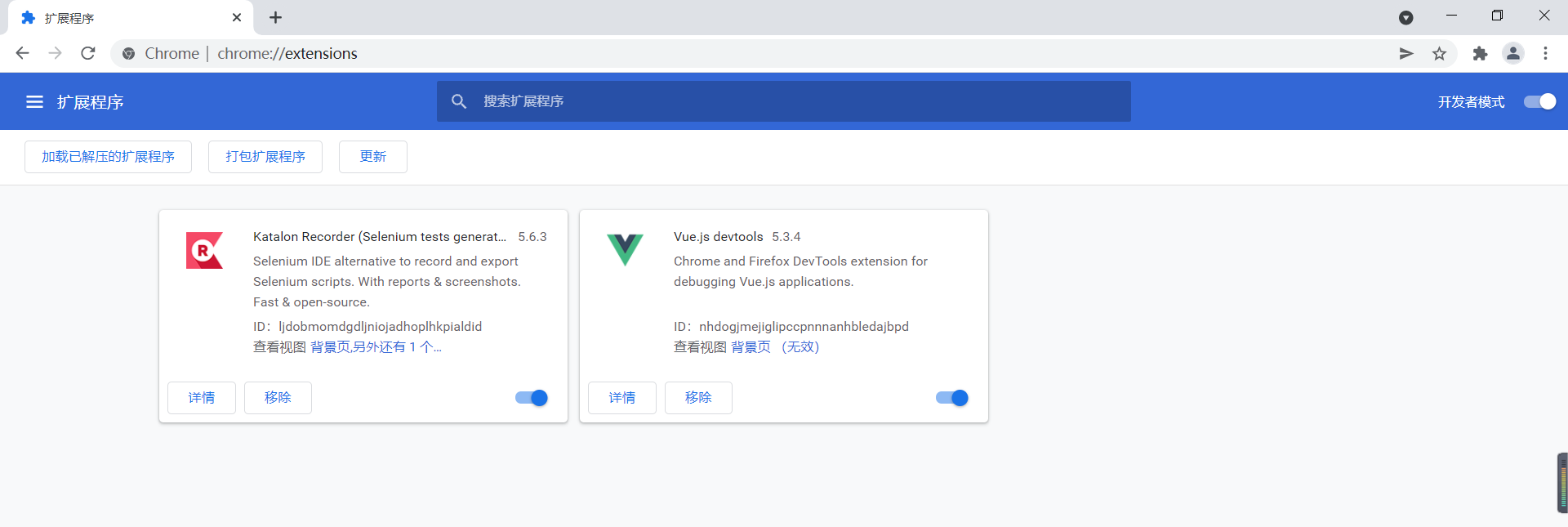The width and height of the screenshot is (1568, 527).
Task: Click the Katalon description text
Action: pyautogui.click(x=386, y=282)
